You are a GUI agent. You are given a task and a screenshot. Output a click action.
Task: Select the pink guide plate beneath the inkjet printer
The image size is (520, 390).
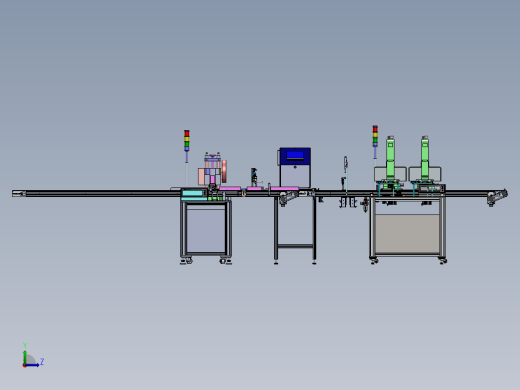(x=284, y=189)
